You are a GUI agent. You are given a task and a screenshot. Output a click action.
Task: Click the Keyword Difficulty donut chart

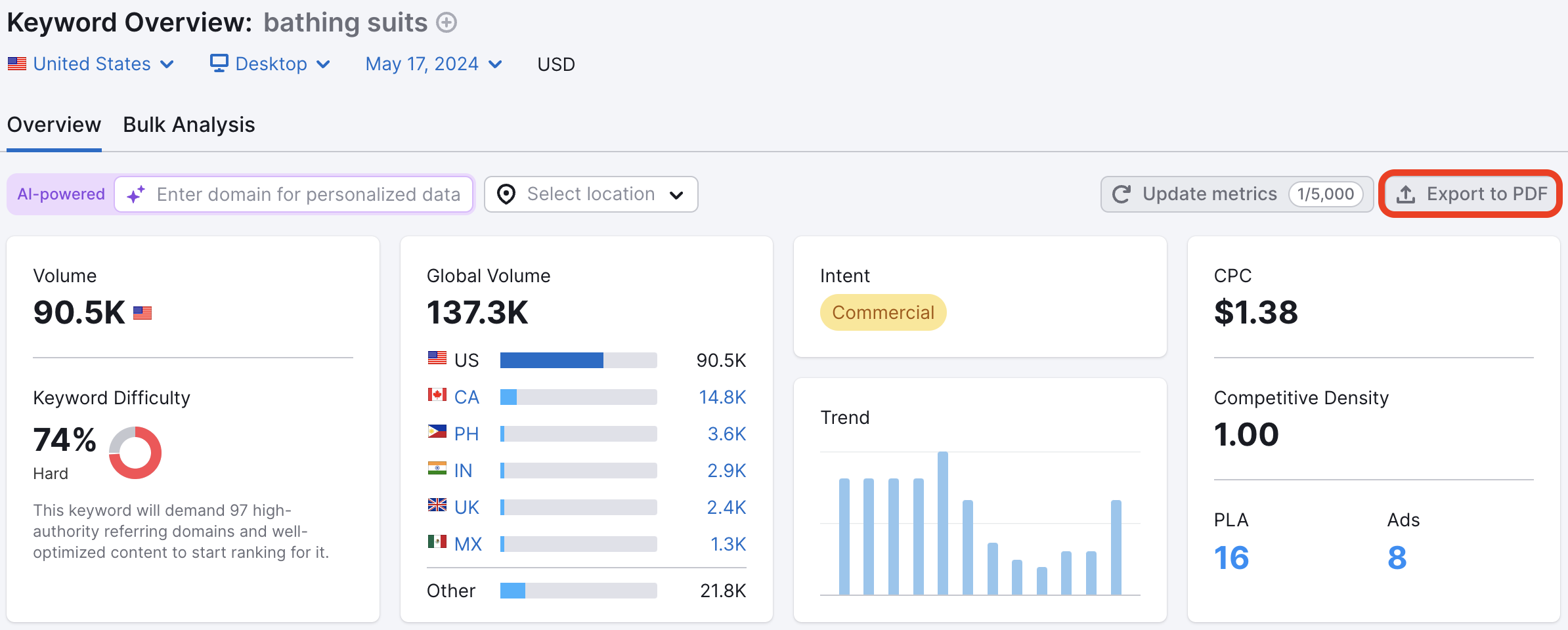(x=135, y=453)
